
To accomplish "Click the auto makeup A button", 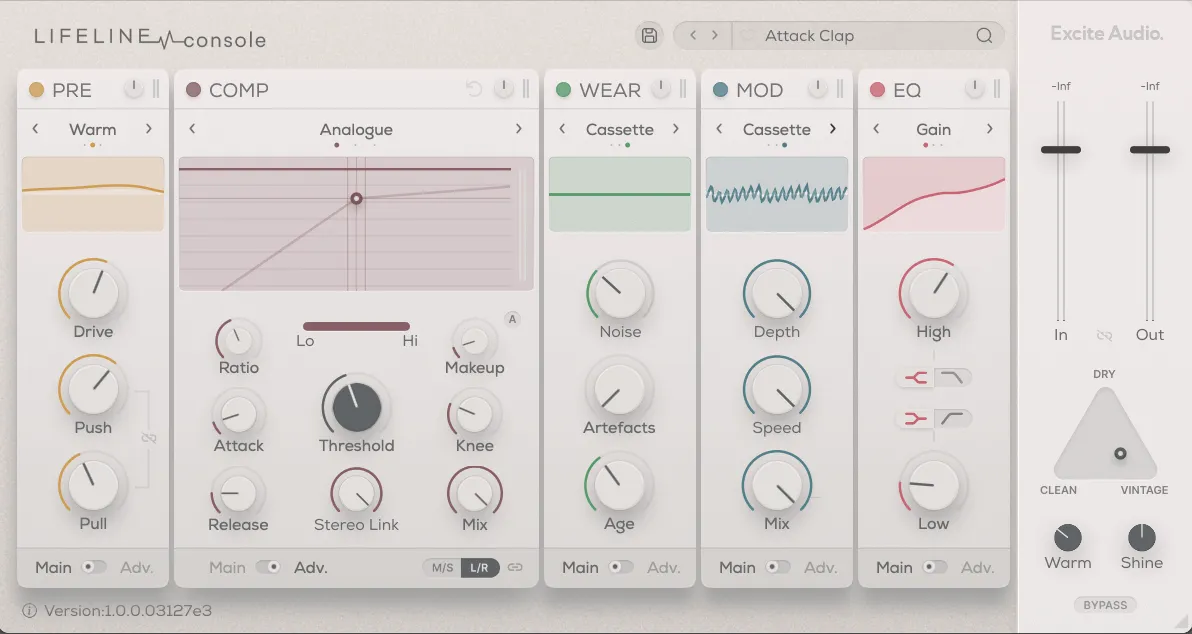I will (x=512, y=319).
